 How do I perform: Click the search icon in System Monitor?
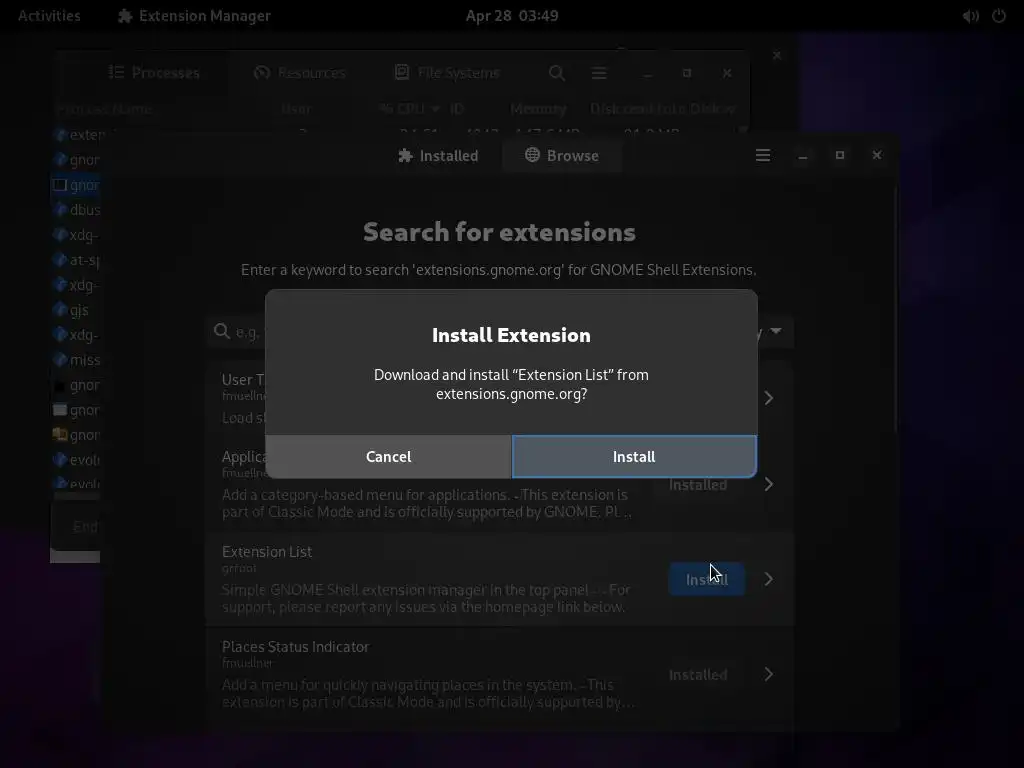tap(556, 72)
